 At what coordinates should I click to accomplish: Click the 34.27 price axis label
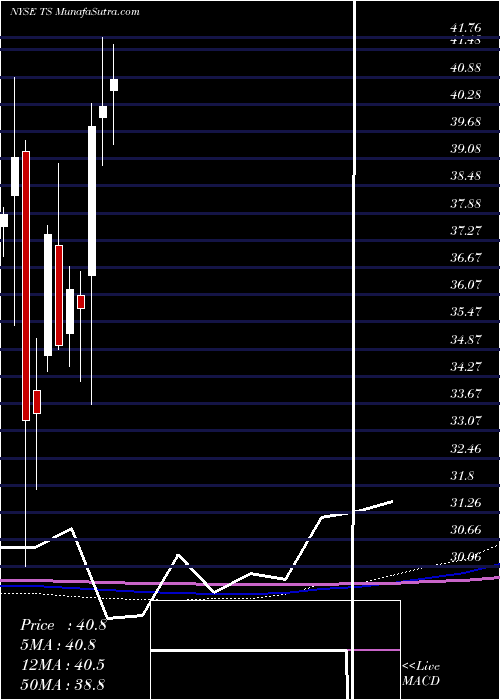click(x=466, y=367)
